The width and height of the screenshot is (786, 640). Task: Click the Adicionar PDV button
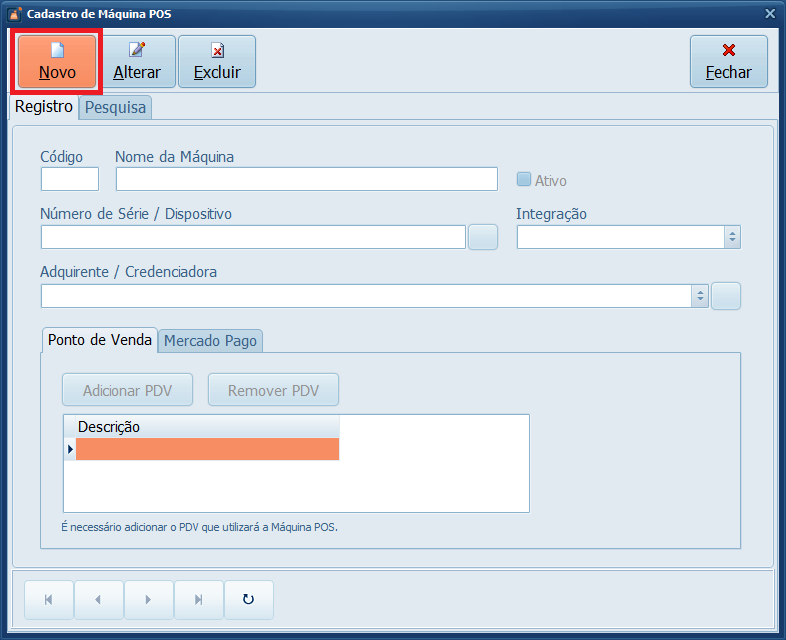127,390
